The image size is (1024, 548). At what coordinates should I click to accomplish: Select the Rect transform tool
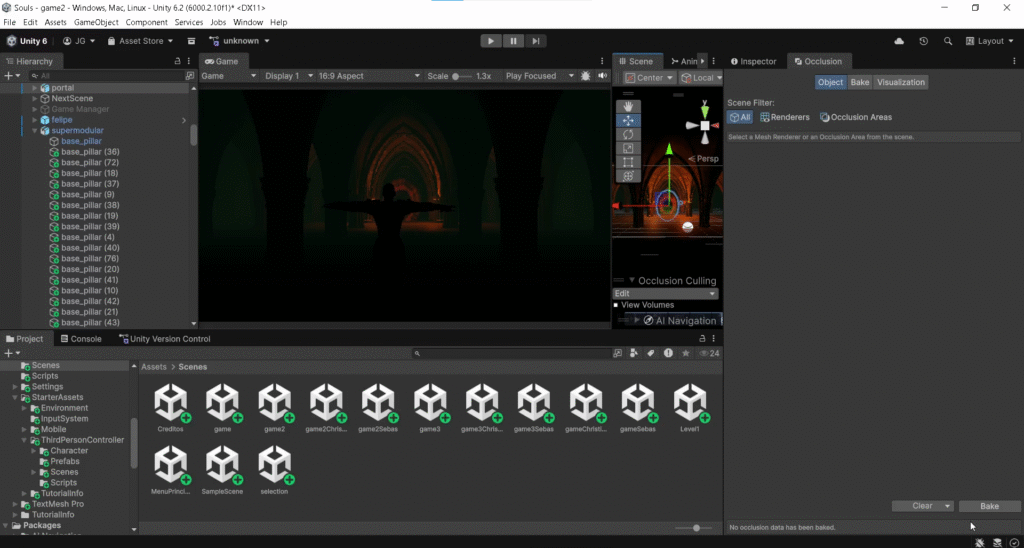pos(628,162)
